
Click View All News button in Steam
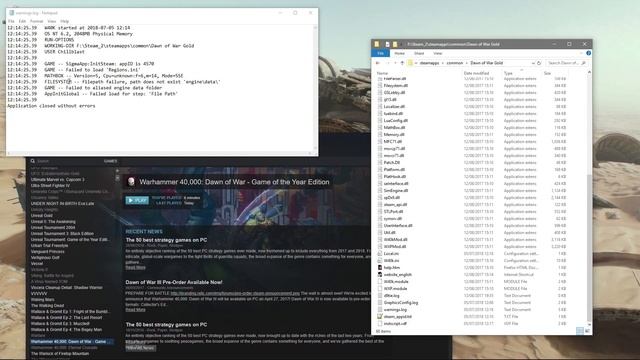[140, 348]
